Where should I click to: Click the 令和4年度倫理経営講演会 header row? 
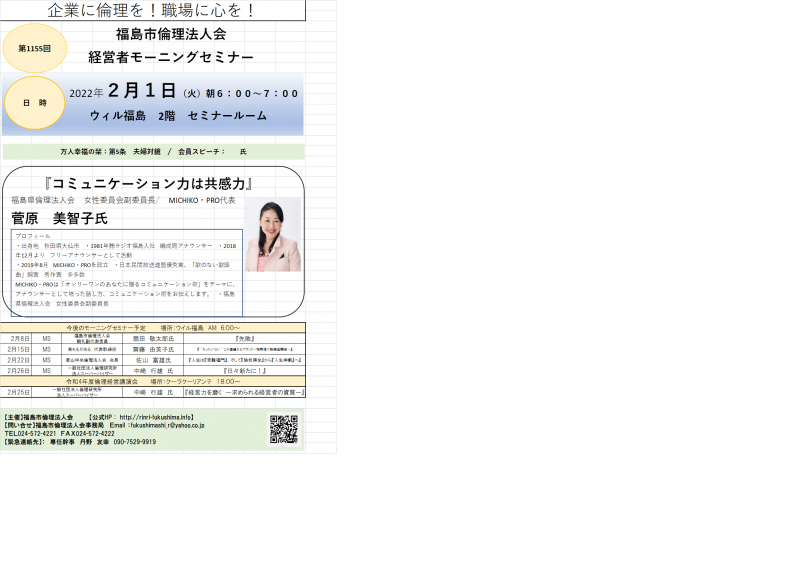click(x=154, y=382)
